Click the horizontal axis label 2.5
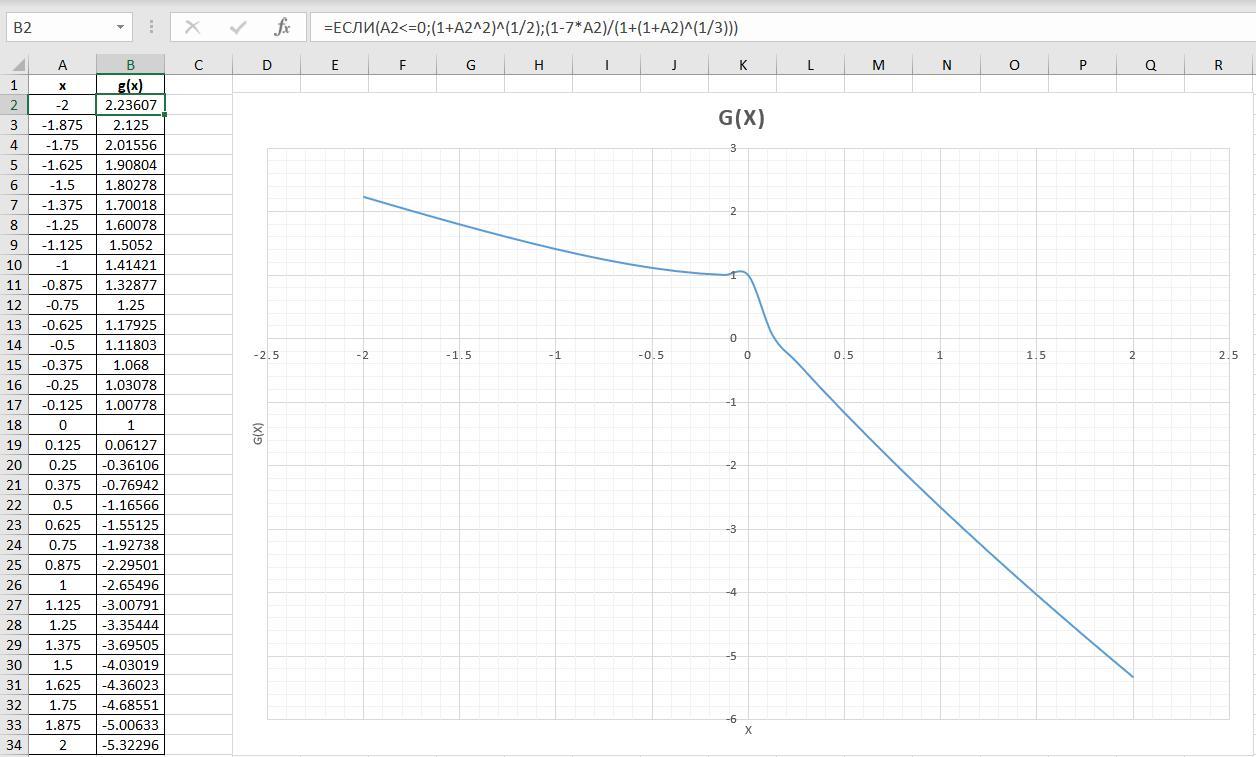Screen dimensions: 1256x757 1228,355
